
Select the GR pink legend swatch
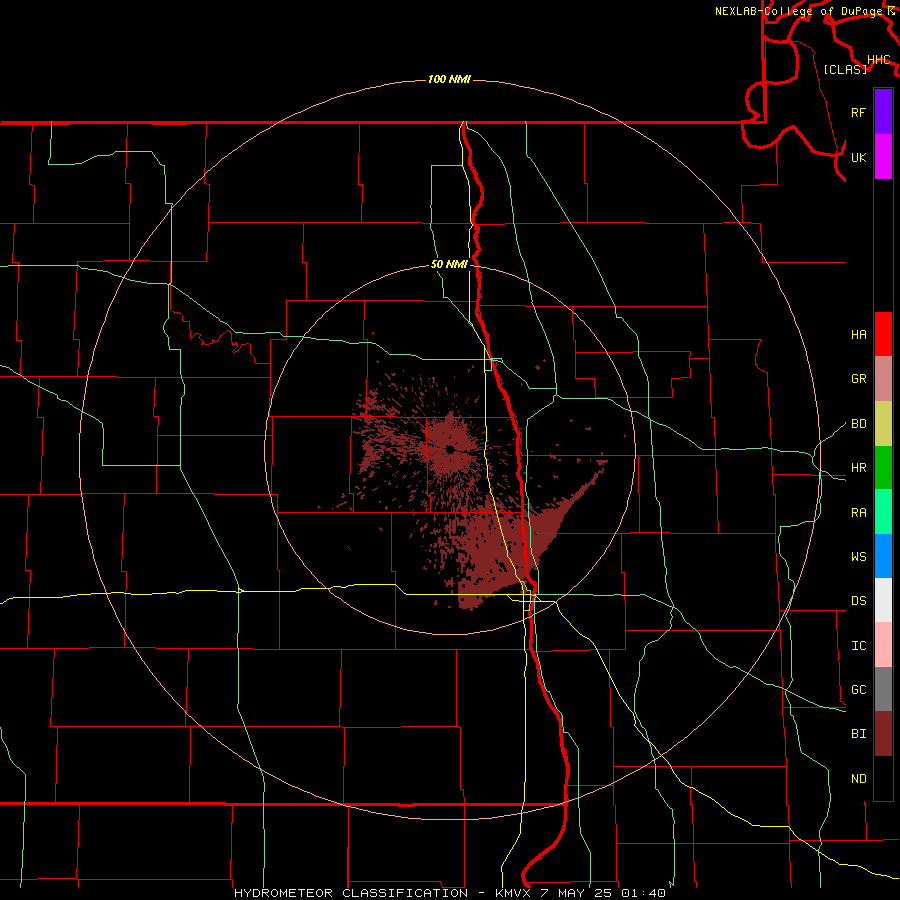883,379
